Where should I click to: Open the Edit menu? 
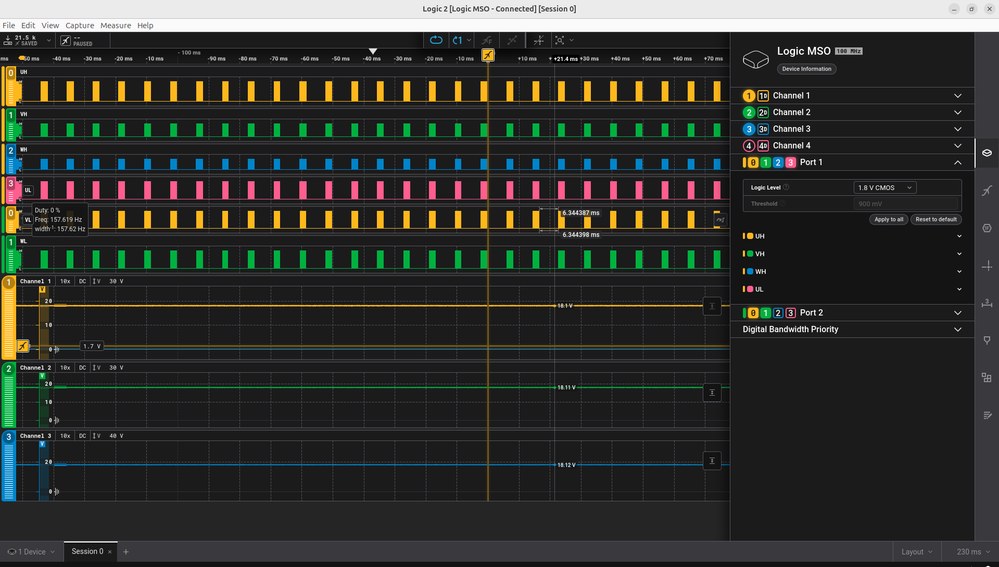(28, 25)
